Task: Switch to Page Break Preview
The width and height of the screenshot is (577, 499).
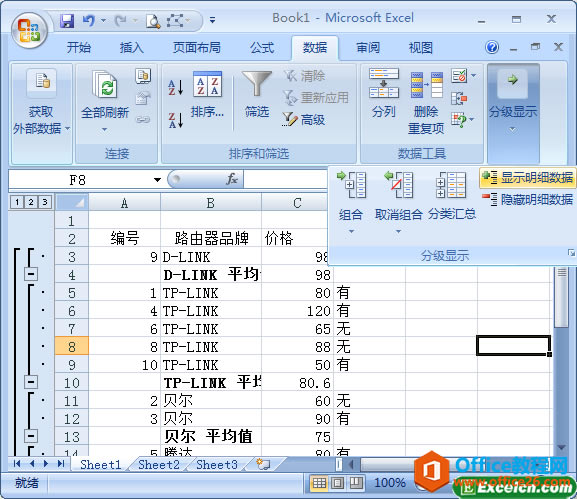Action: (x=356, y=482)
